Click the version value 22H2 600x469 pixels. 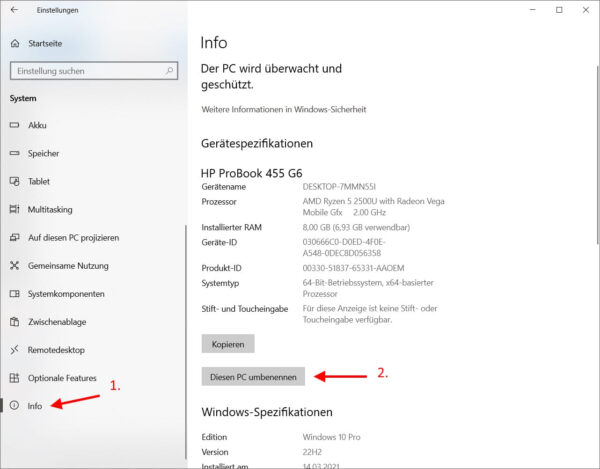click(x=312, y=452)
